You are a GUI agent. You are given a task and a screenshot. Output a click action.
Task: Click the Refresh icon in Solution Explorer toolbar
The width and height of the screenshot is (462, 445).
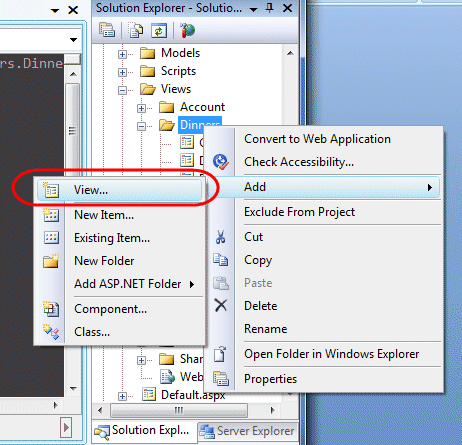click(x=159, y=31)
